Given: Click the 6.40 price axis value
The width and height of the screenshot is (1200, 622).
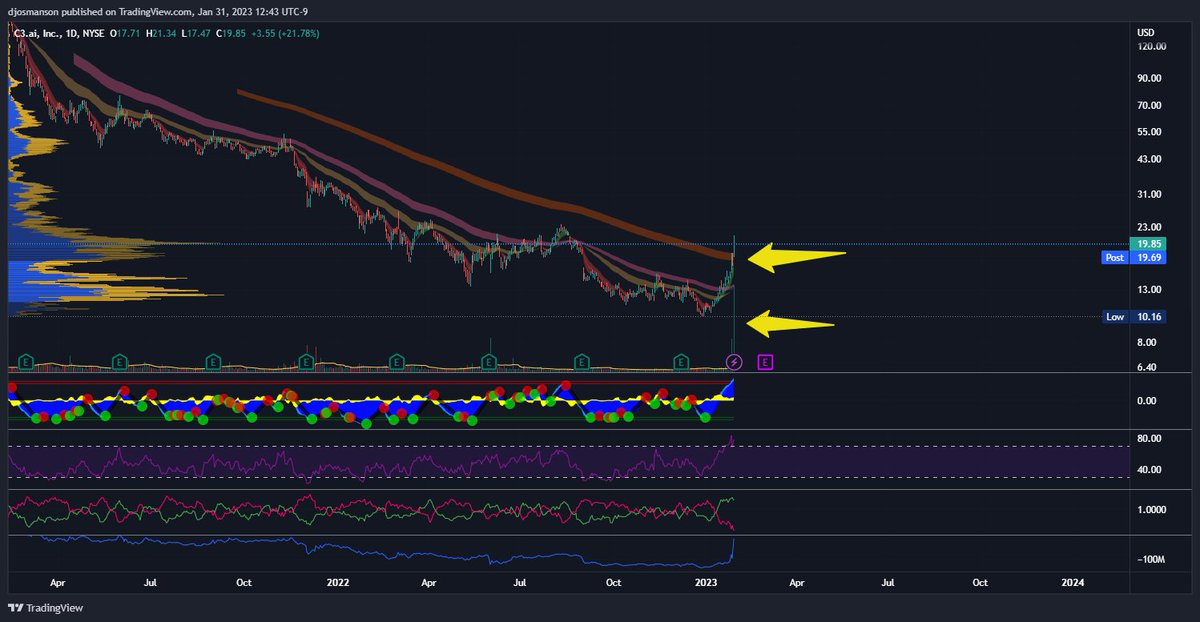Looking at the screenshot, I should (x=1149, y=367).
